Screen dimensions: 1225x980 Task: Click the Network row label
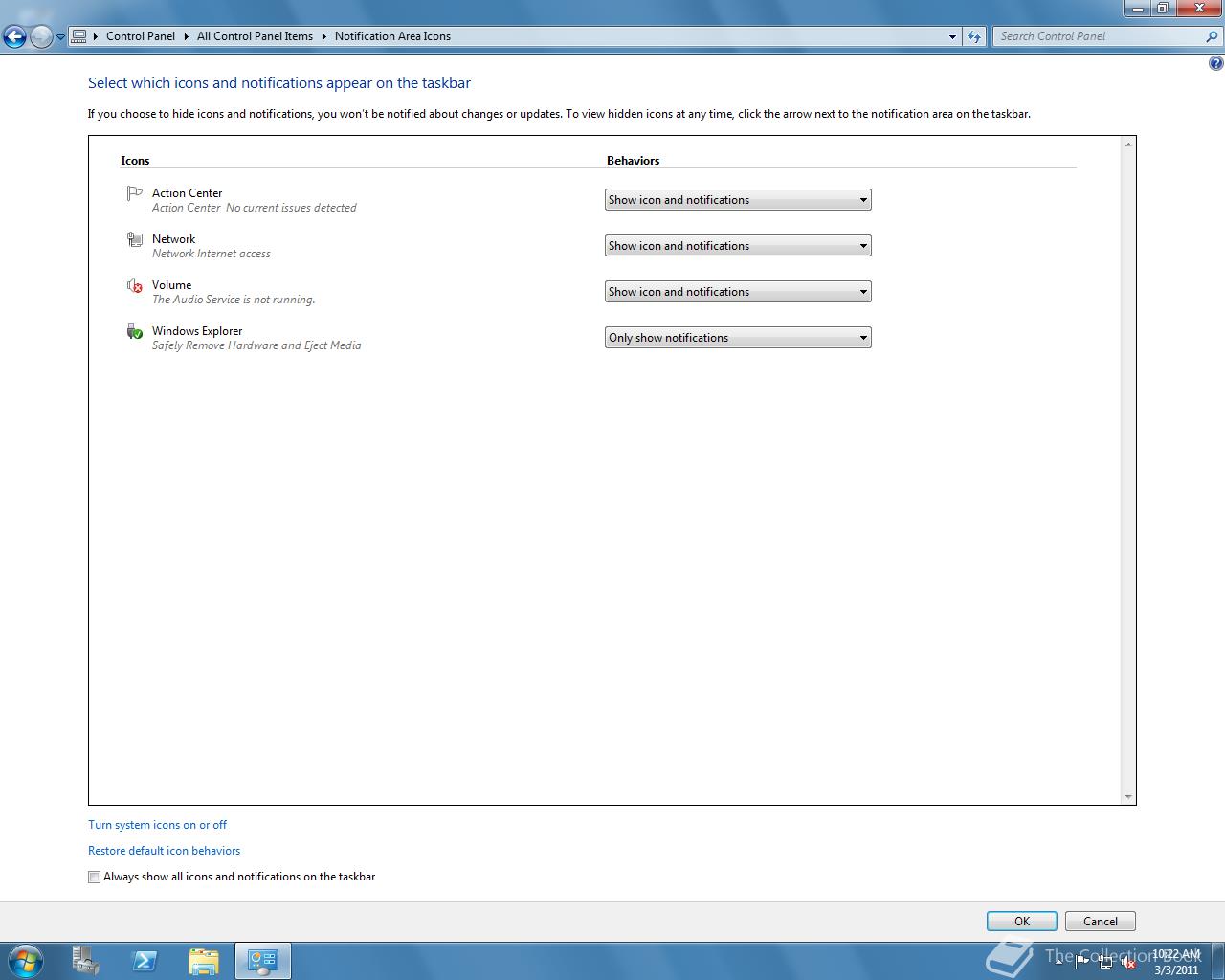(x=173, y=239)
